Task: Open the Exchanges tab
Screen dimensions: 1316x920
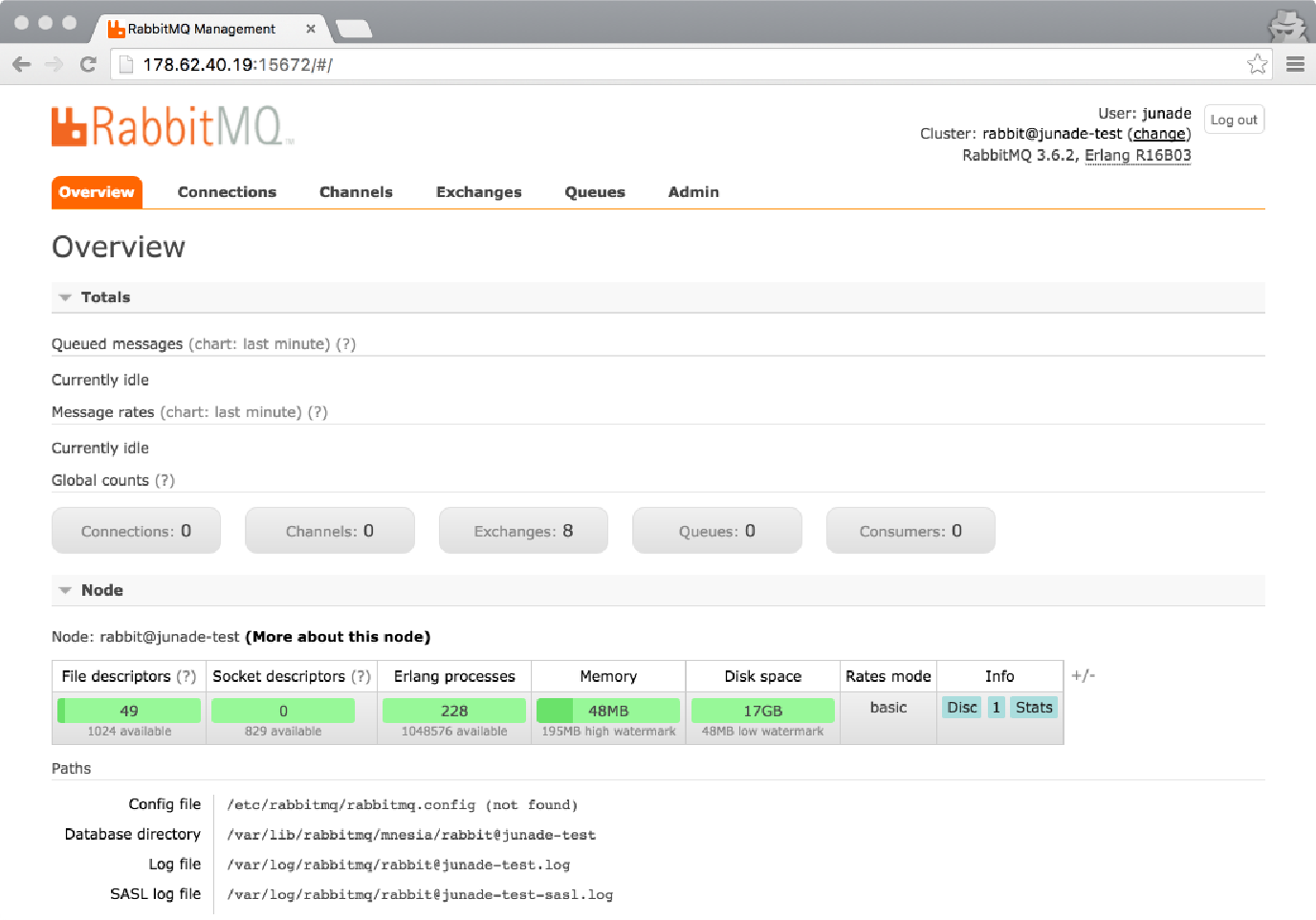Action: pyautogui.click(x=479, y=192)
